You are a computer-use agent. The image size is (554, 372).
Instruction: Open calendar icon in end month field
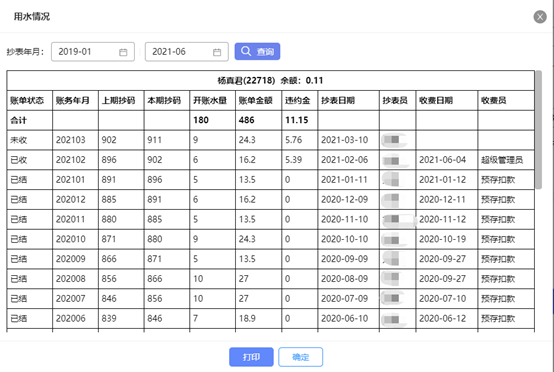[x=217, y=52]
